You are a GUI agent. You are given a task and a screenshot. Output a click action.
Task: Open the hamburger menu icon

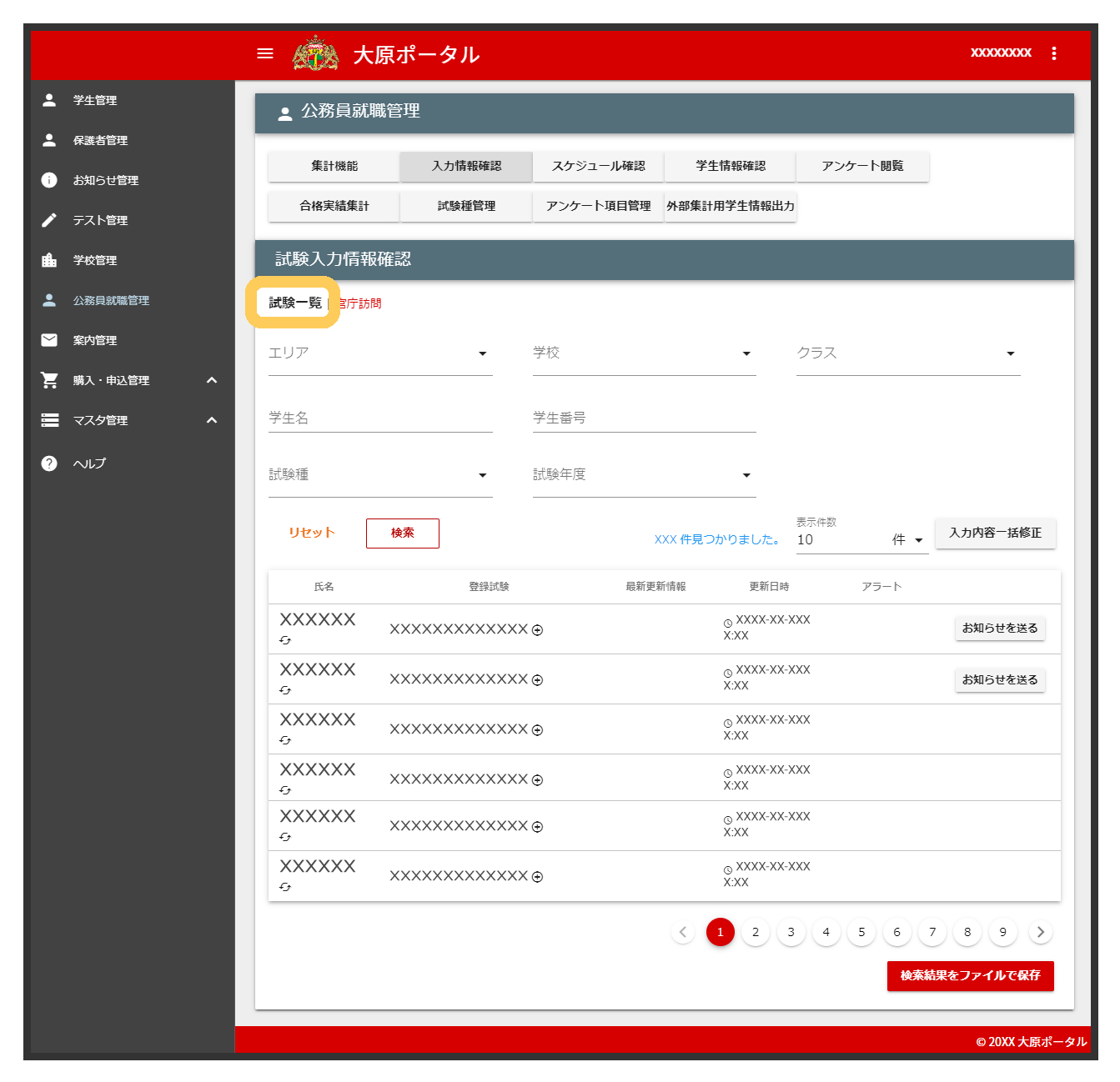(265, 53)
